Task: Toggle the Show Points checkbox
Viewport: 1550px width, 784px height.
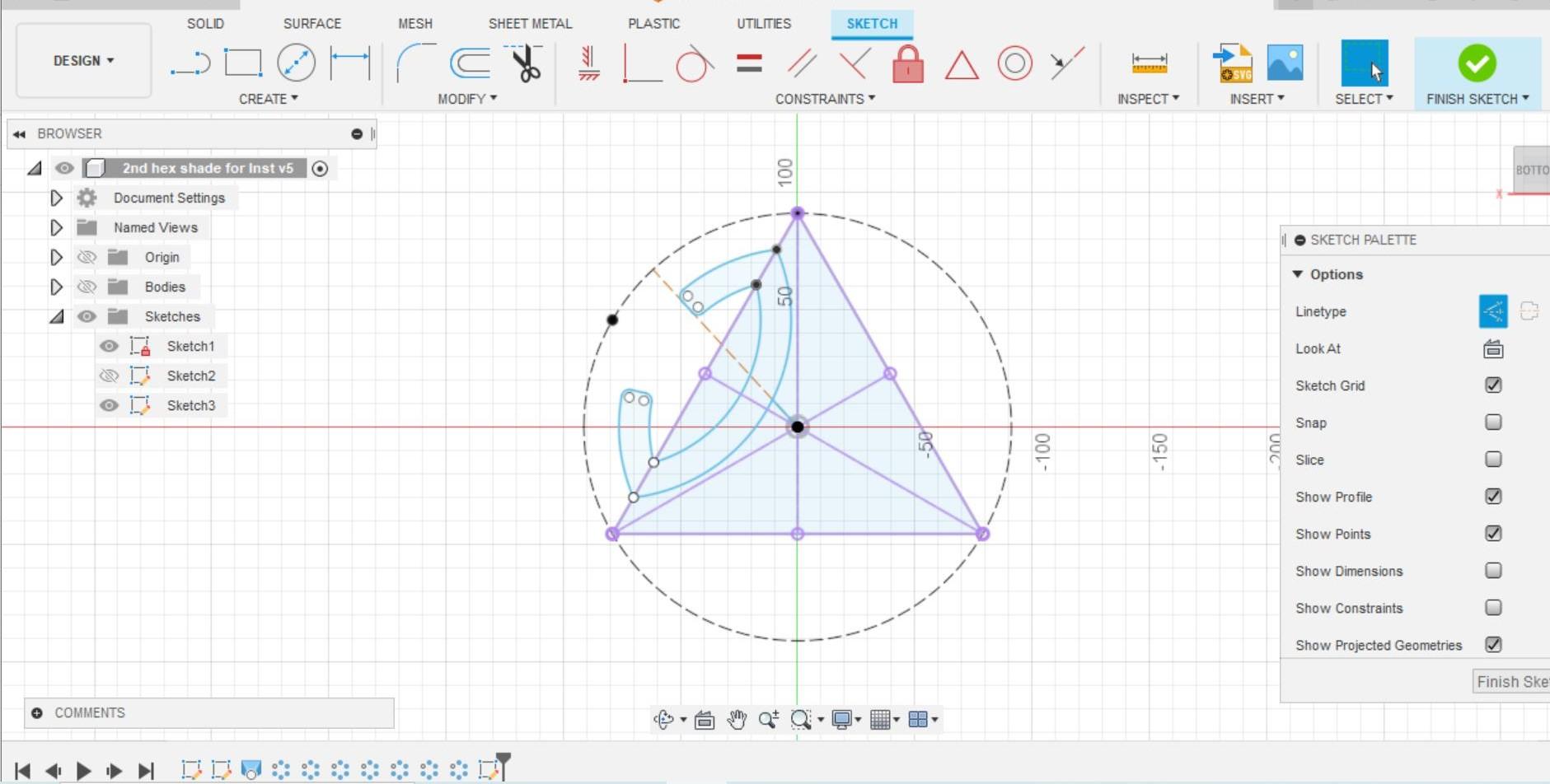Action: (x=1493, y=534)
